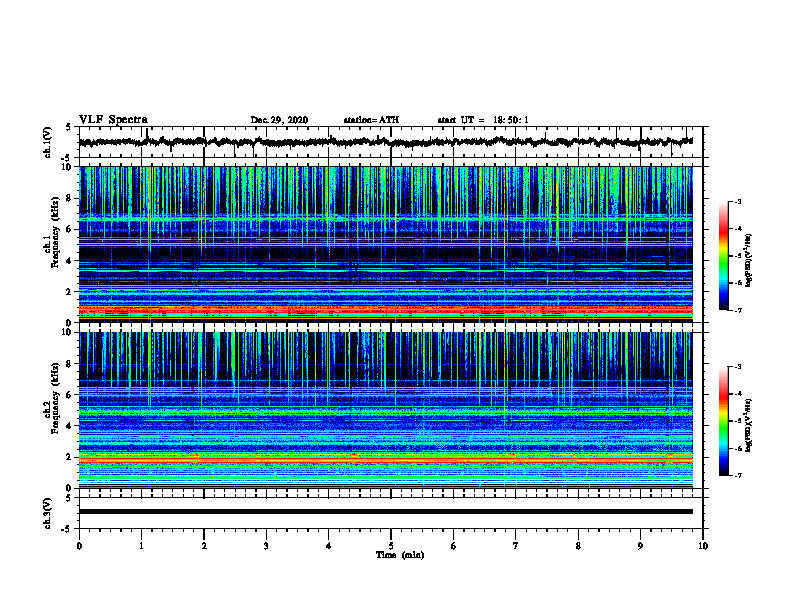This screenshot has height=612, width=792.
Task: Click the '-5' tick on the ch.1(V) axis
Action: [x=67, y=158]
